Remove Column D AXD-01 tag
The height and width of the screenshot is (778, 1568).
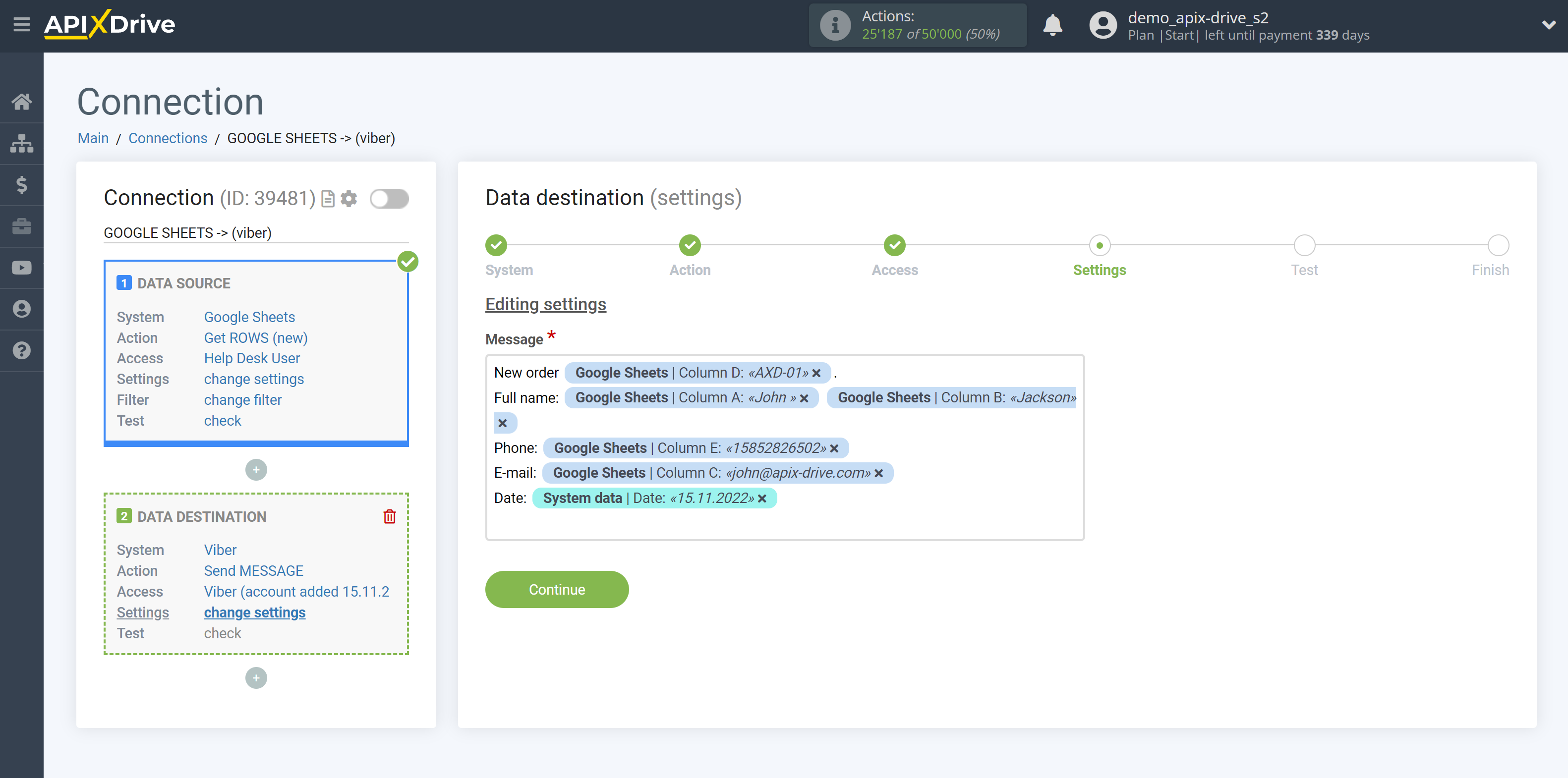click(816, 373)
